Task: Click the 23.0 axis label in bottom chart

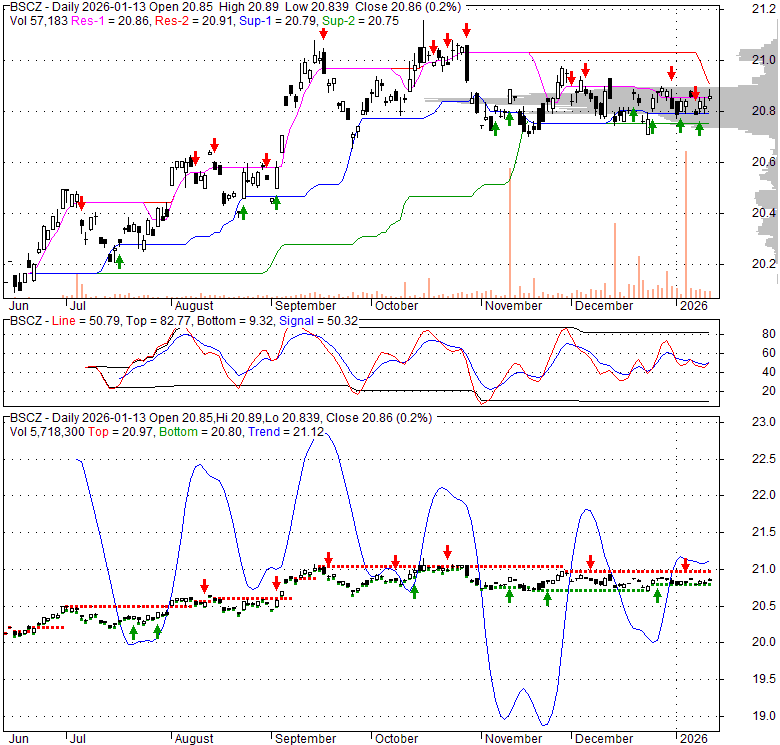Action: pos(764,422)
